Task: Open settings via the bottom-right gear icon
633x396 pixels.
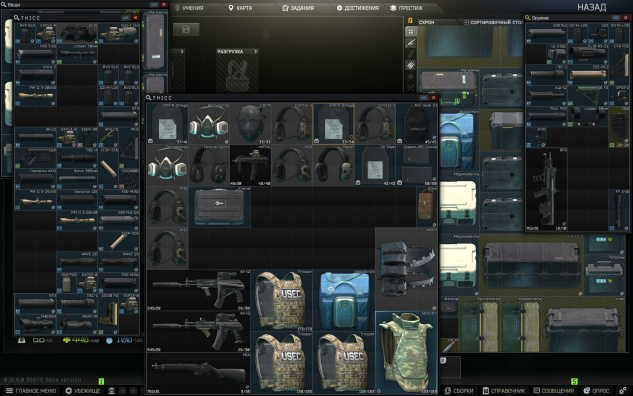Action: 623,391
